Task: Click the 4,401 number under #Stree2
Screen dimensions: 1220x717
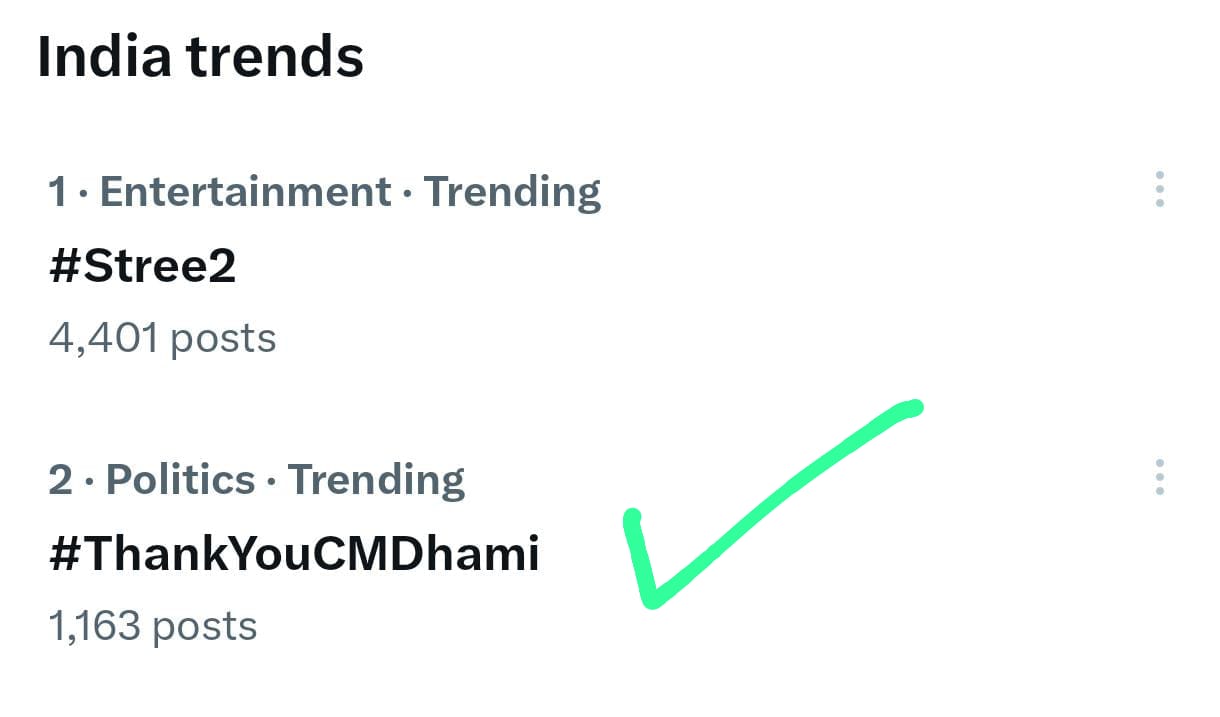Action: click(103, 338)
